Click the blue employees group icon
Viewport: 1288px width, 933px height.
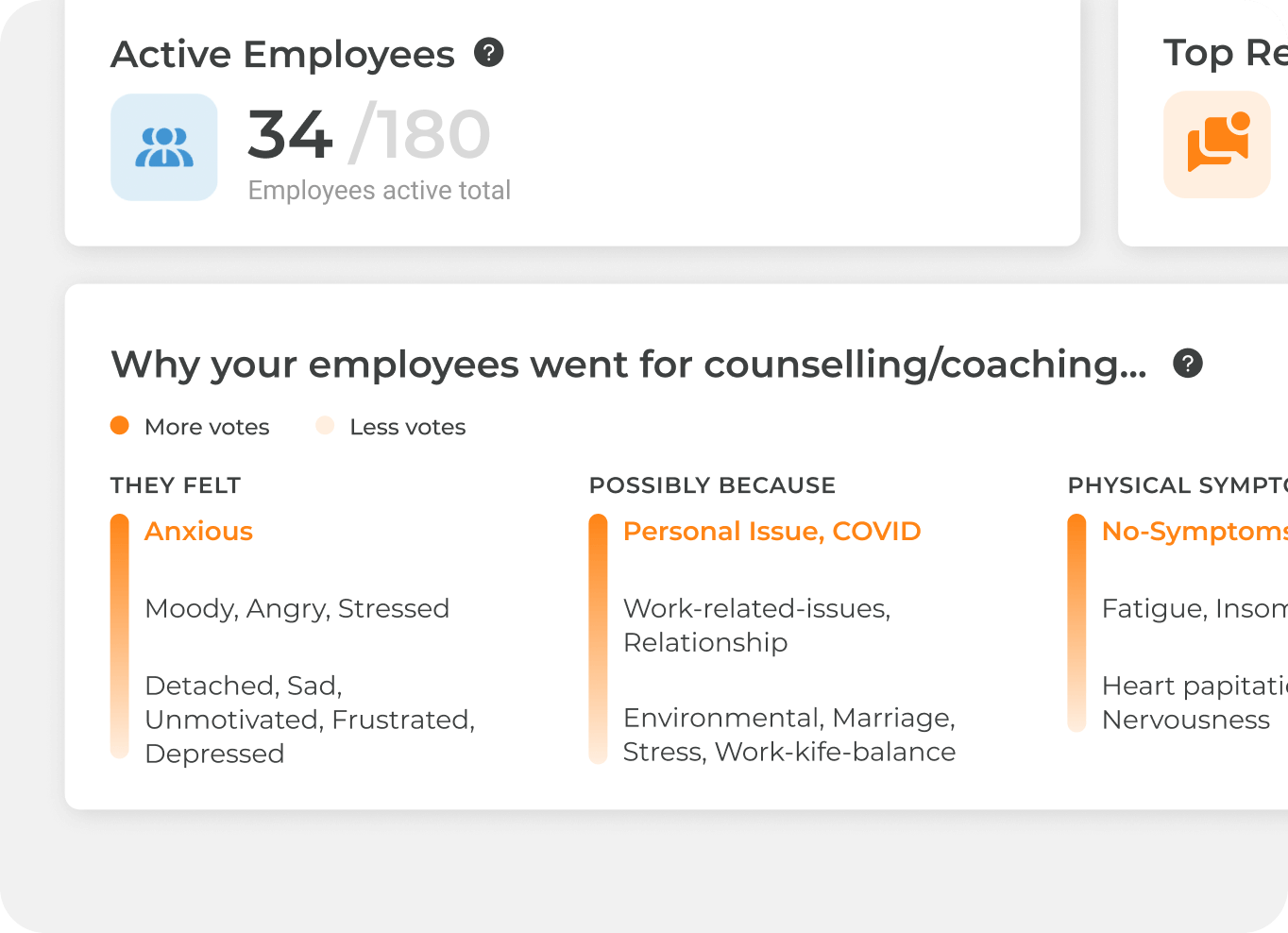(x=164, y=147)
